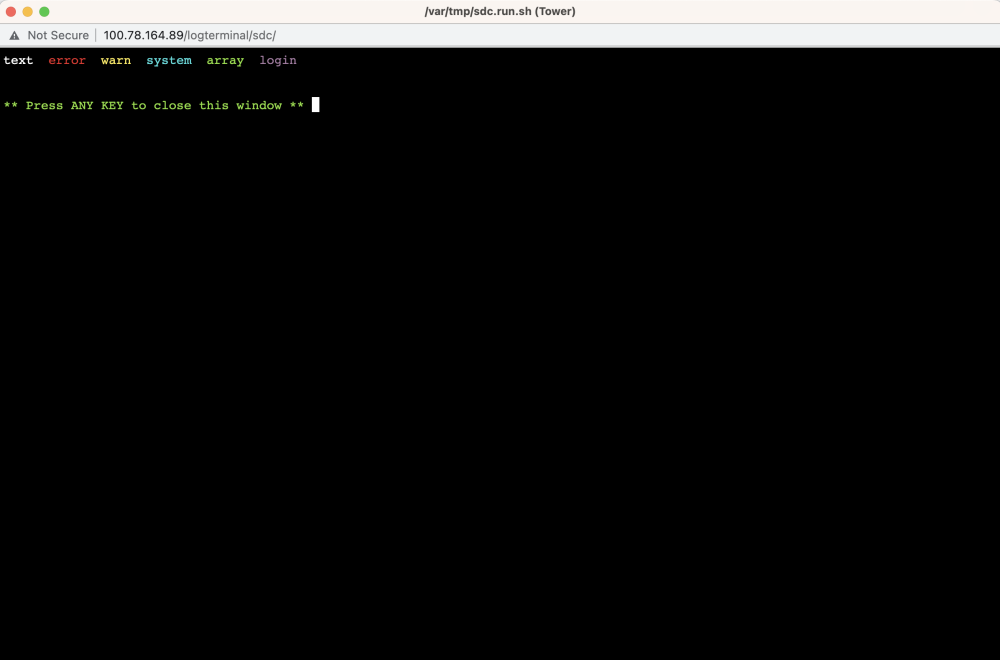Close the window with the red button
Screen dimensions: 1000x660
point(11,11)
